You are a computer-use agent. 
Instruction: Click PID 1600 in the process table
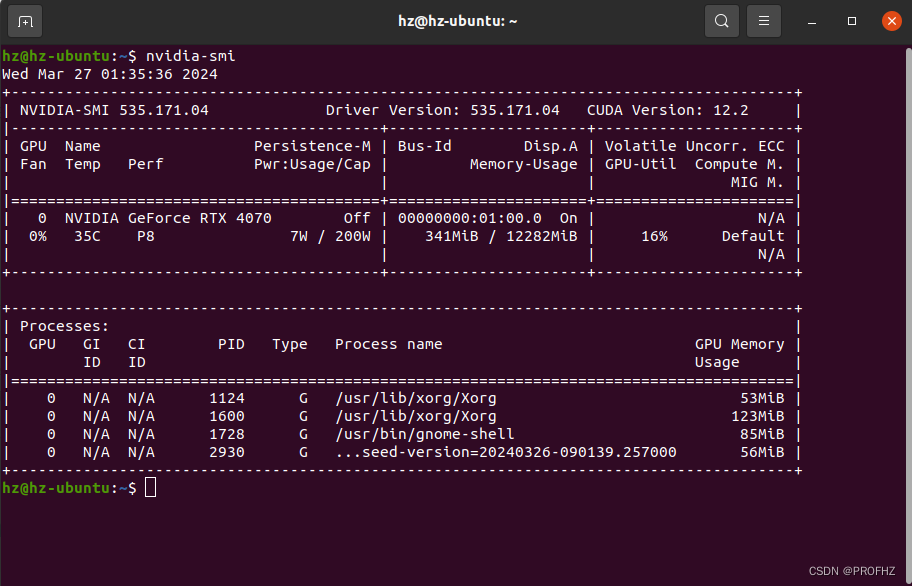pyautogui.click(x=227, y=417)
